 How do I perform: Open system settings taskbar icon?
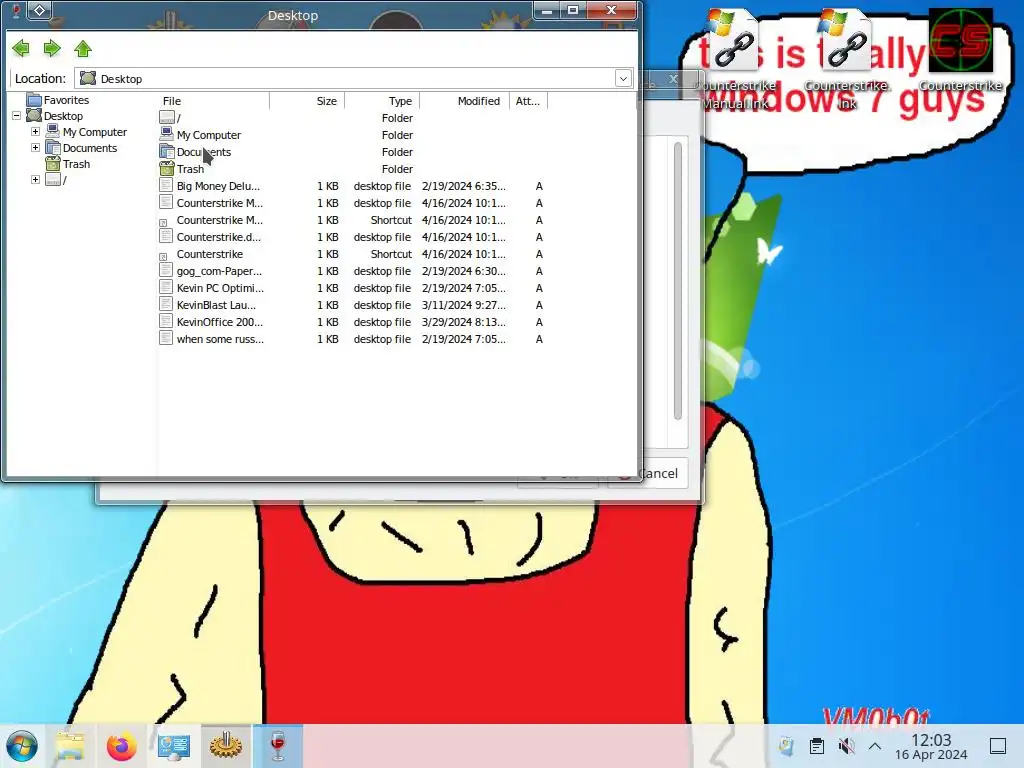tap(174, 746)
